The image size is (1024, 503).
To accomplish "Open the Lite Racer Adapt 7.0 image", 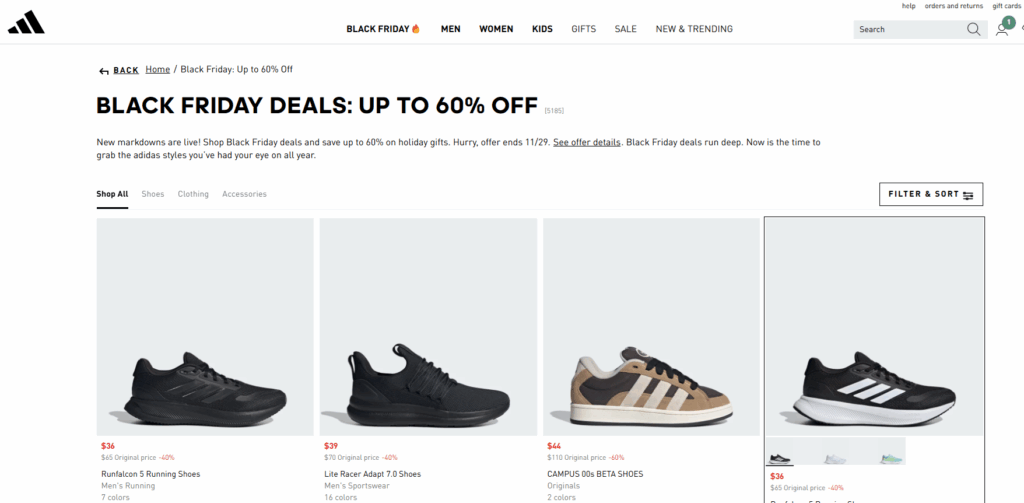I will click(x=428, y=326).
